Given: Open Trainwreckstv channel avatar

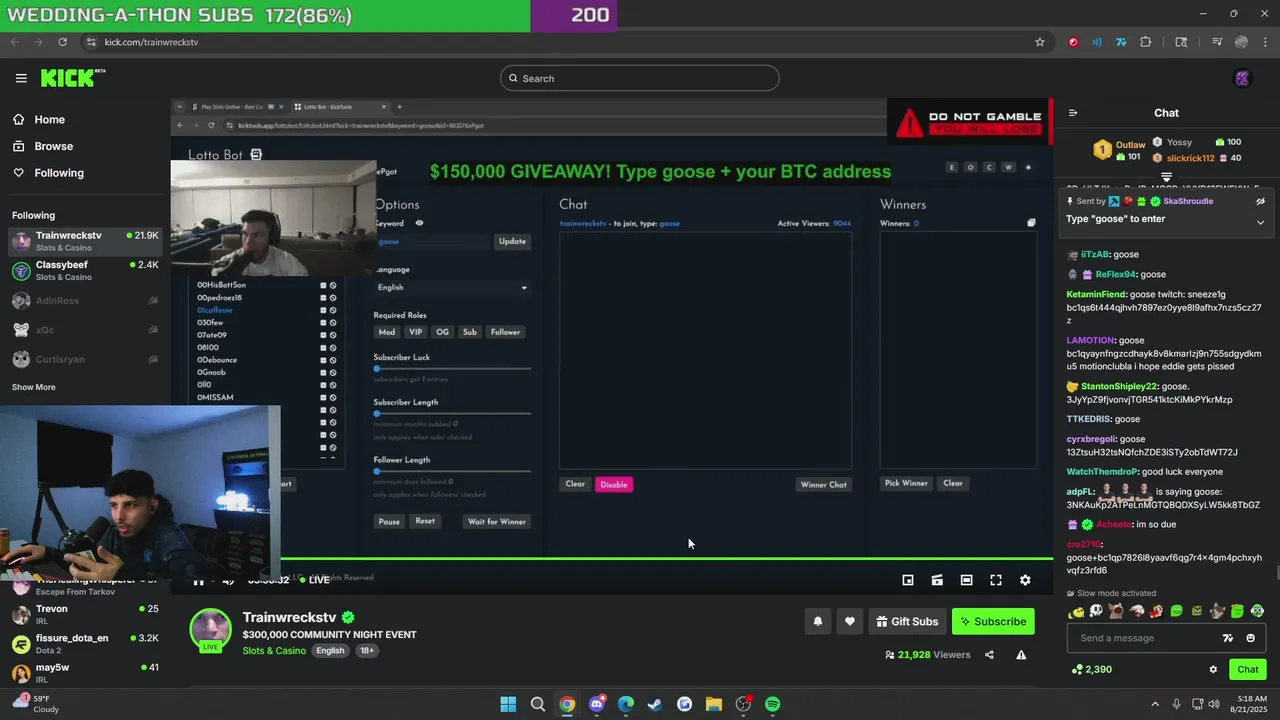Looking at the screenshot, I should click(x=211, y=629).
